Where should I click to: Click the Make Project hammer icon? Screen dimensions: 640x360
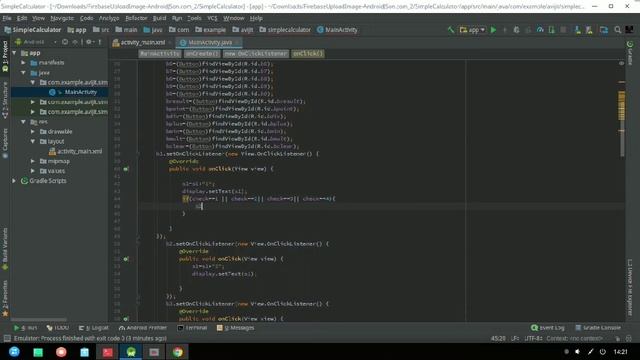pos(451,30)
